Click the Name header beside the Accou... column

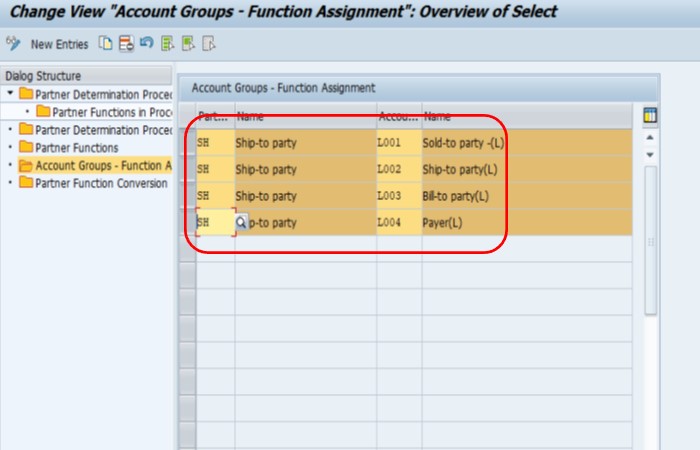(x=527, y=117)
